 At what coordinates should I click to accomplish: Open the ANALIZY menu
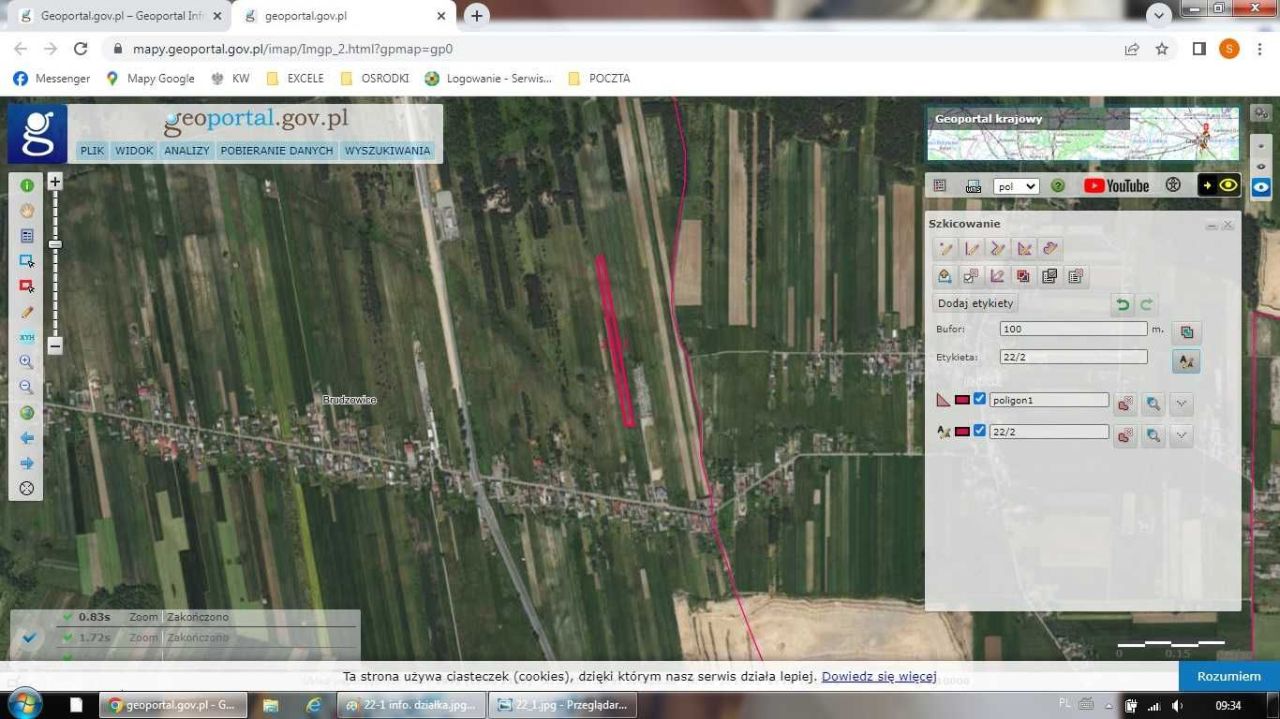tap(187, 151)
